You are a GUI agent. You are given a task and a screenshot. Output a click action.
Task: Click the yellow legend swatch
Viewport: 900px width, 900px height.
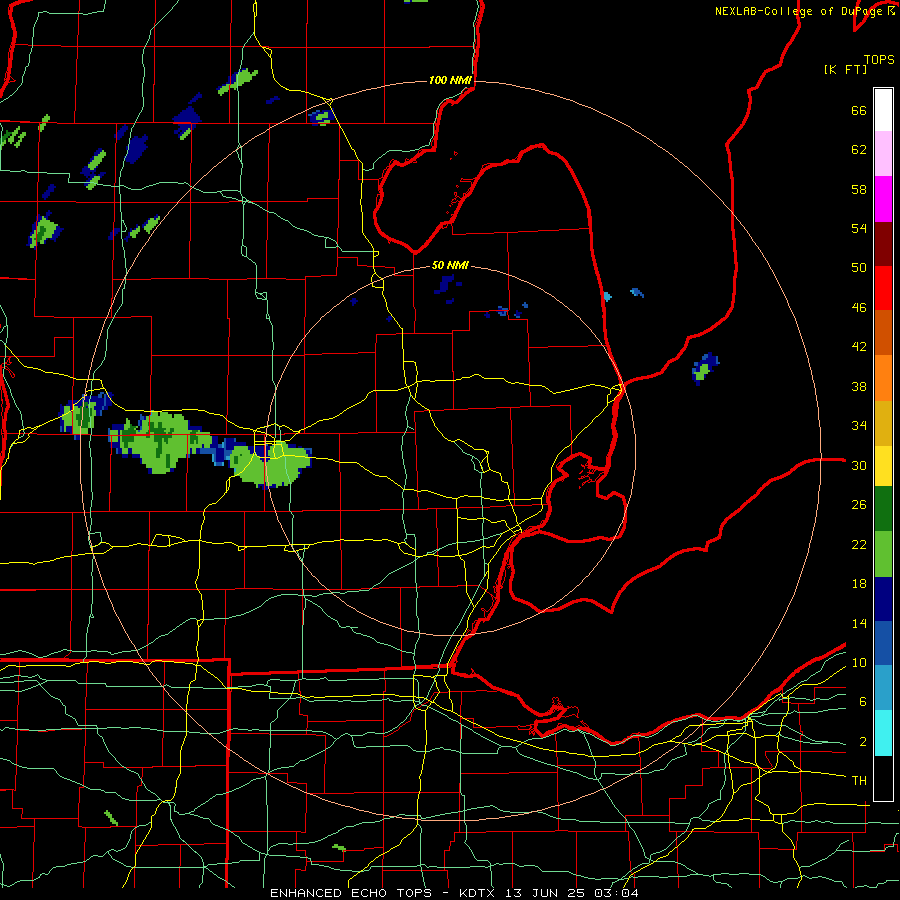click(883, 466)
